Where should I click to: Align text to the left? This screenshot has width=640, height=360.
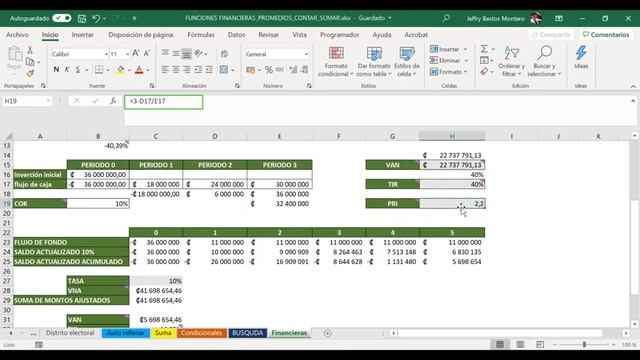tap(165, 70)
